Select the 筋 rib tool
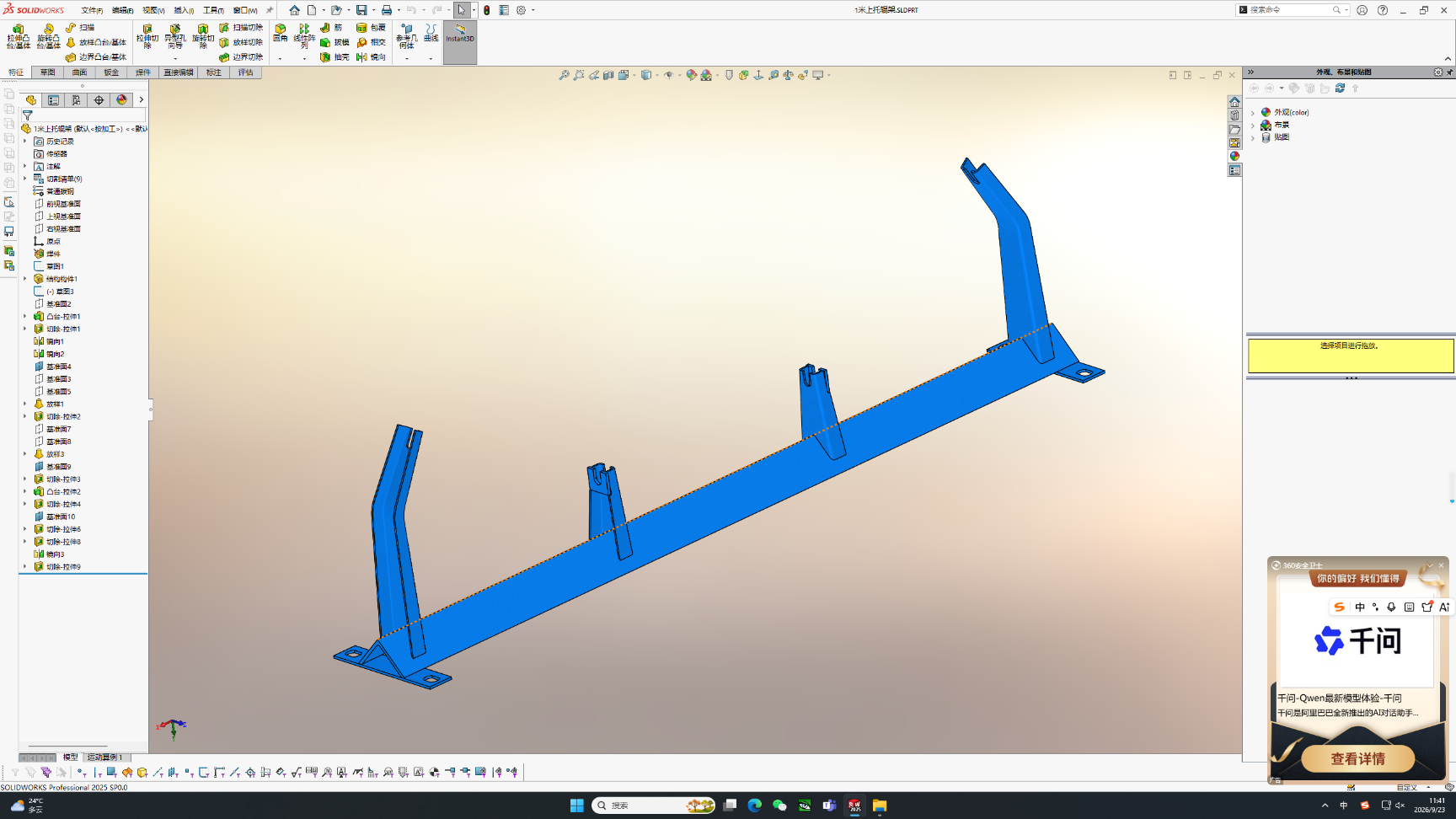The width and height of the screenshot is (1456, 819). coord(331,28)
